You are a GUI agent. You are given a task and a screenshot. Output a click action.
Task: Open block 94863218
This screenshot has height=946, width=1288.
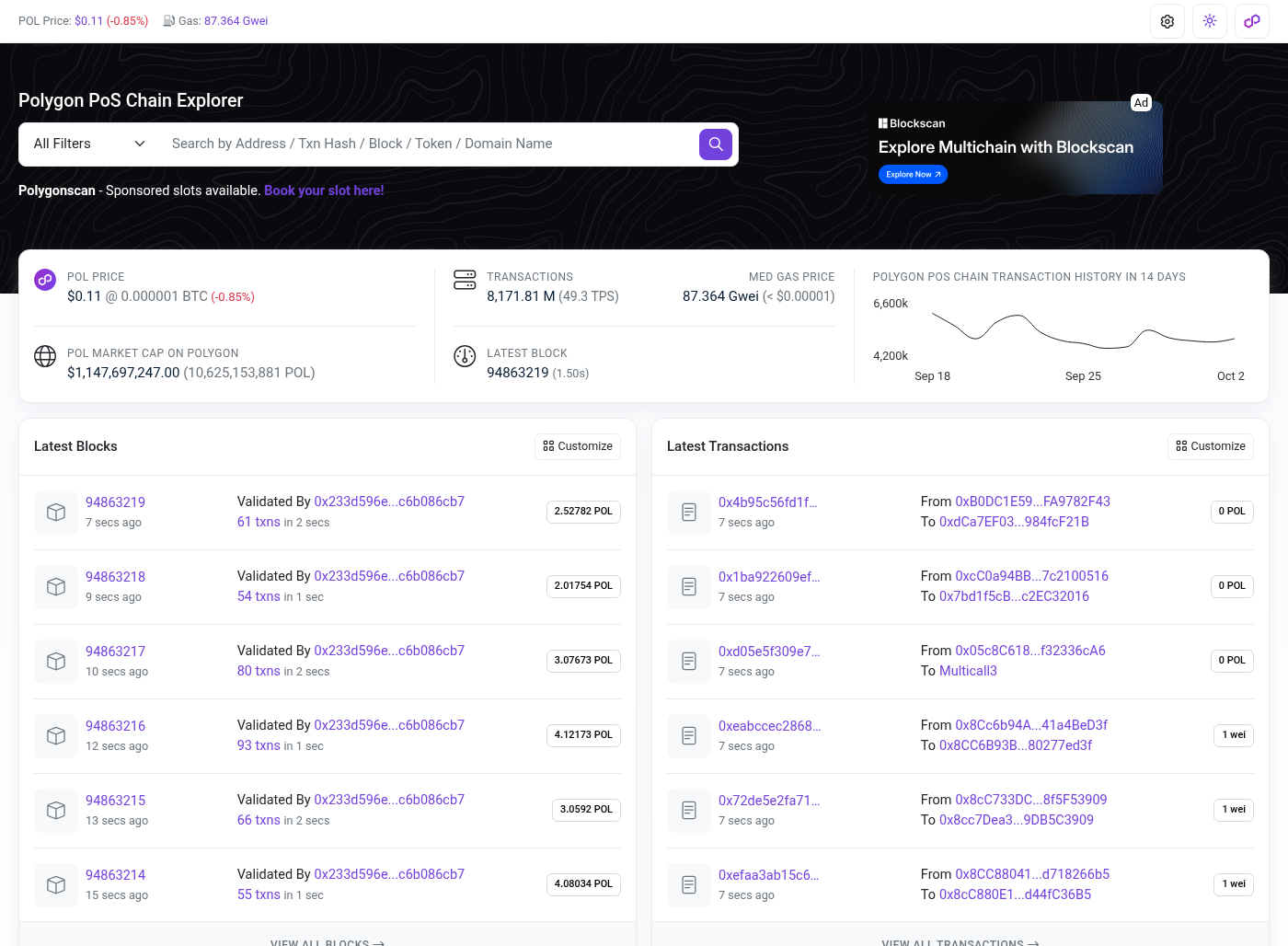[x=115, y=577]
